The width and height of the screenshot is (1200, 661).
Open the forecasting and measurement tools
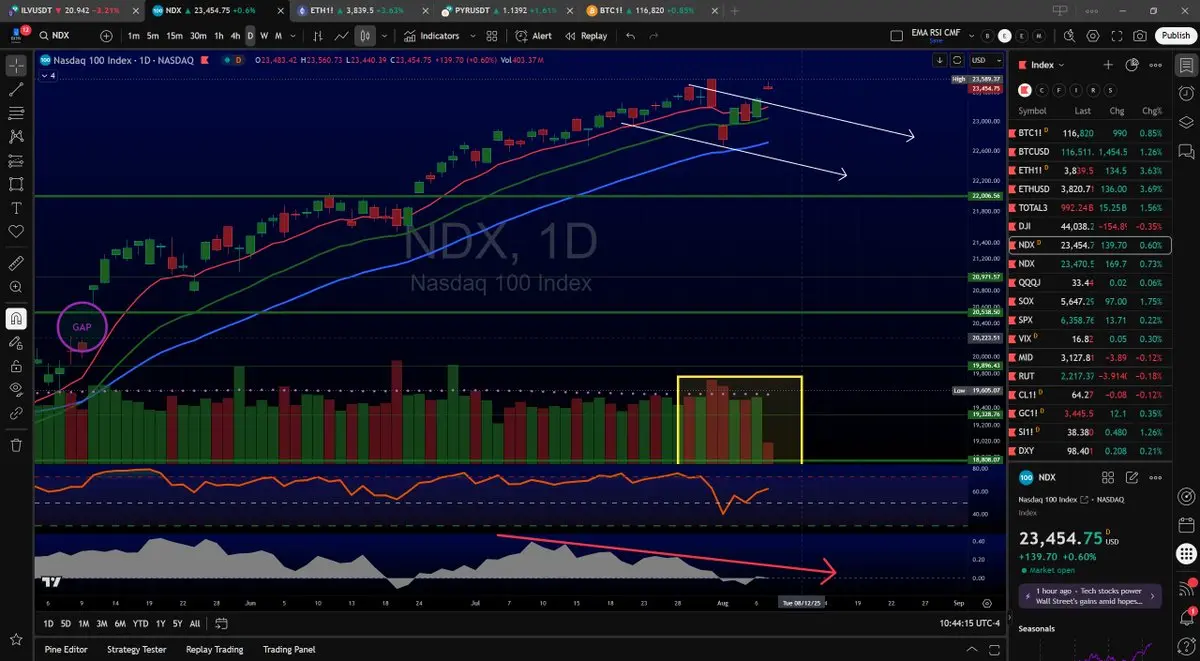click(x=16, y=160)
